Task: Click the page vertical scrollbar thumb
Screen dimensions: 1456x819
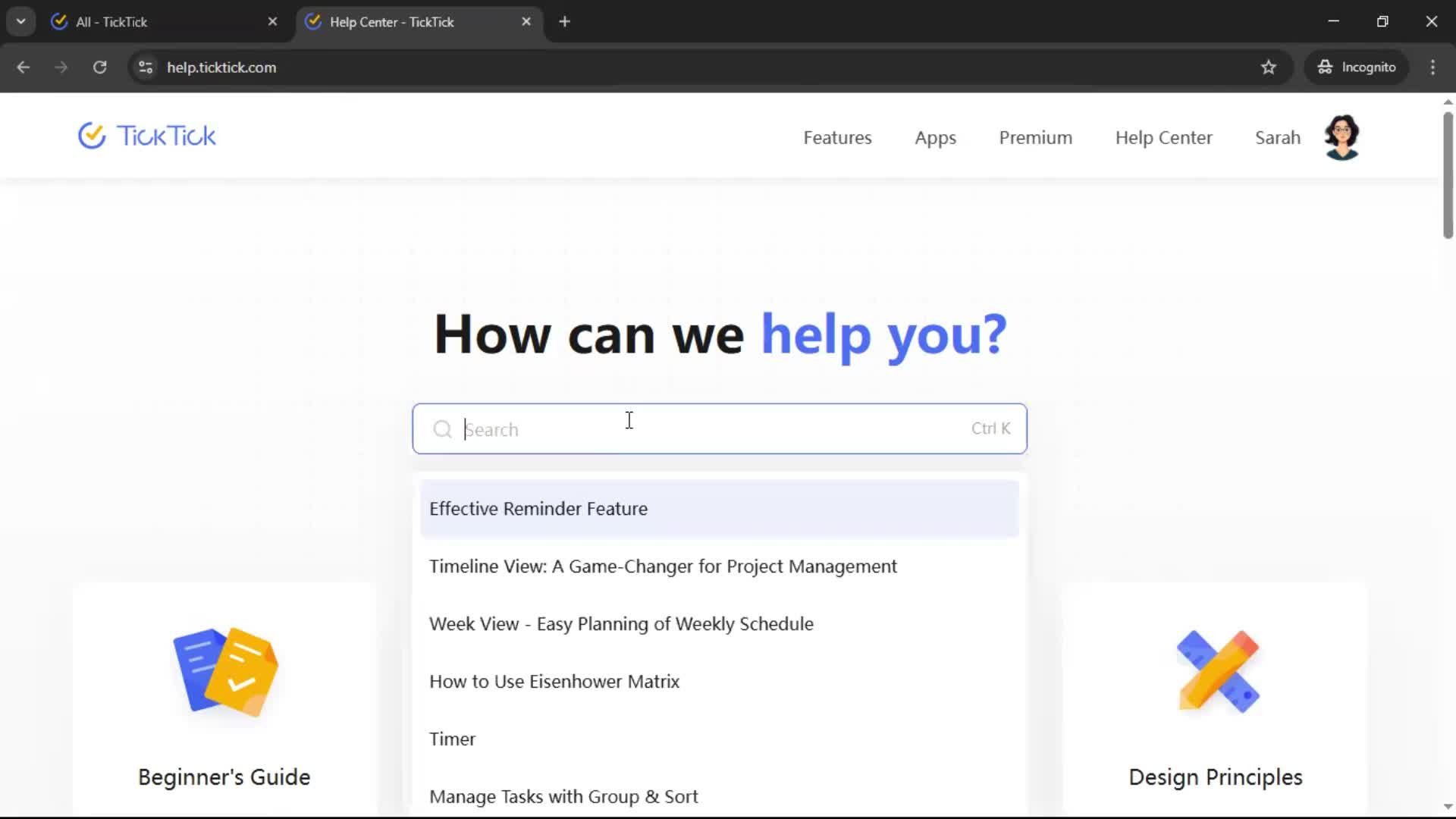Action: 1447,174
